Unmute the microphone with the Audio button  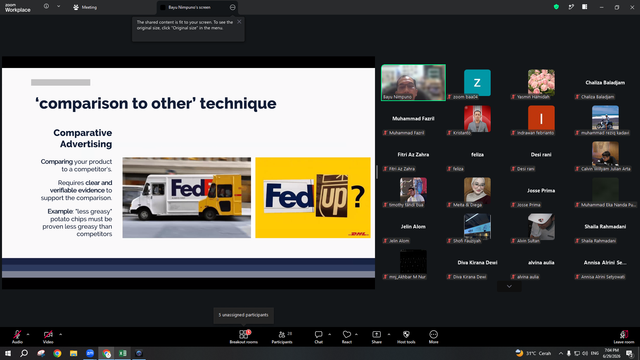tap(17, 337)
